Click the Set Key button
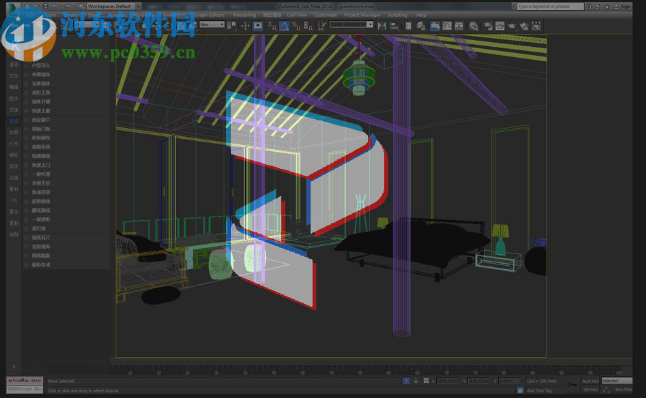 pyautogui.click(x=590, y=389)
